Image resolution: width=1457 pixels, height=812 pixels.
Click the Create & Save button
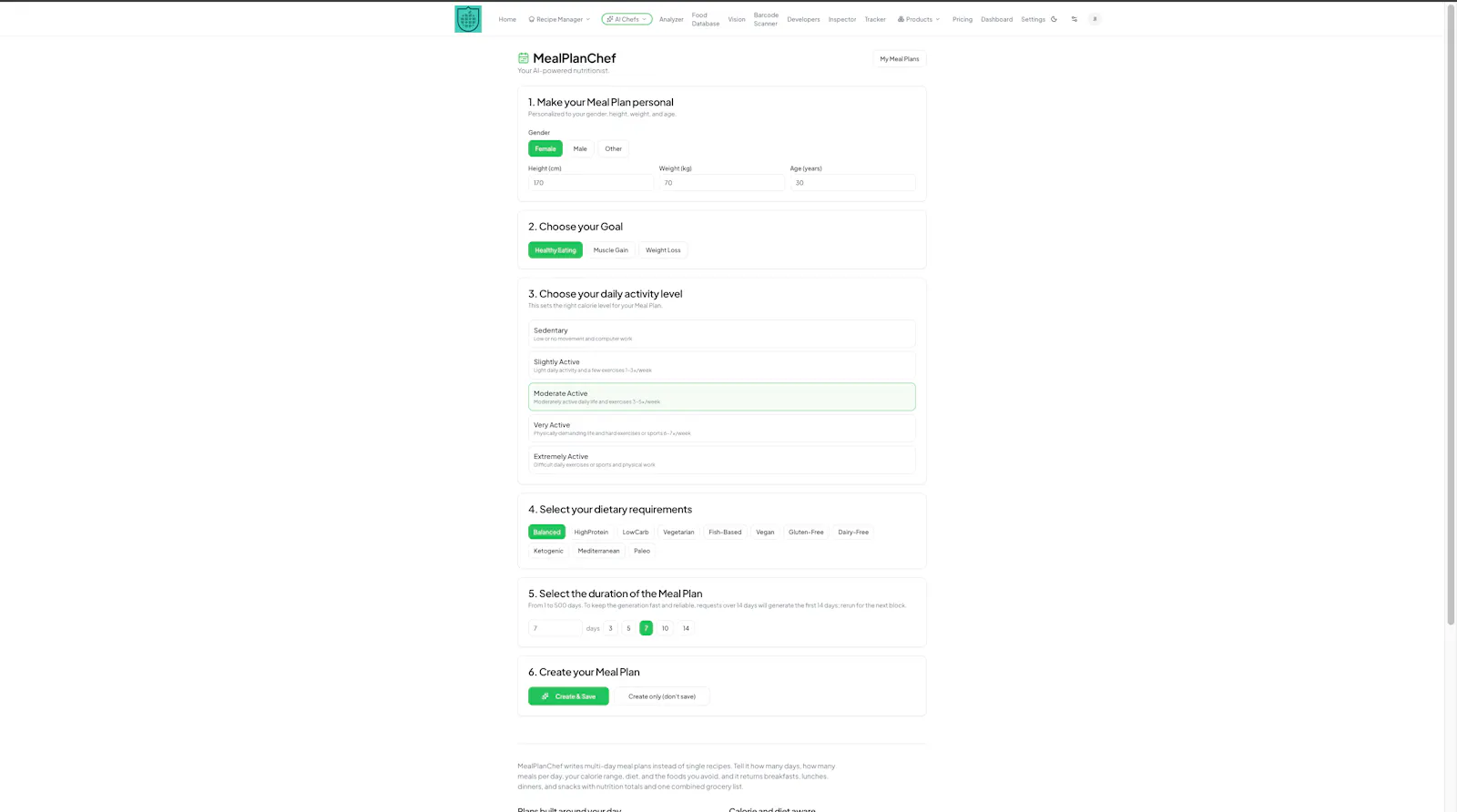(x=568, y=696)
